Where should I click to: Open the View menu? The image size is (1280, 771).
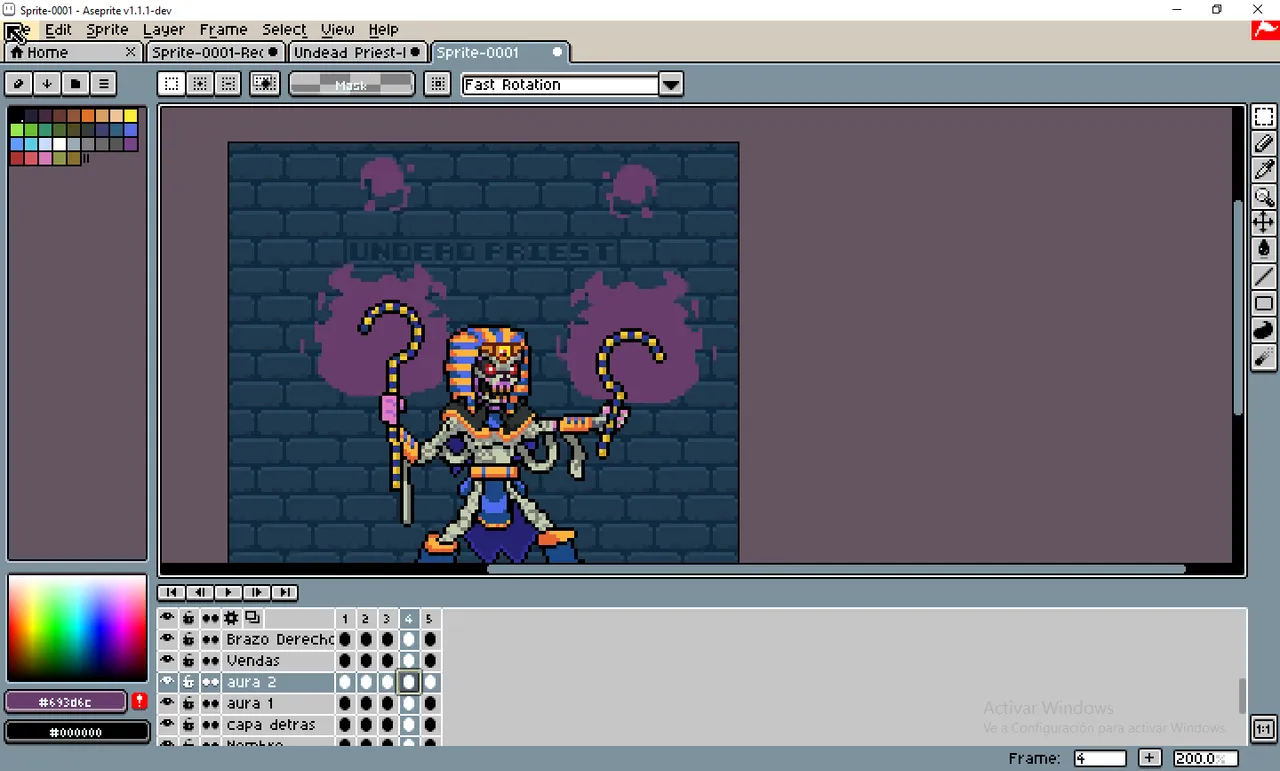coord(338,30)
